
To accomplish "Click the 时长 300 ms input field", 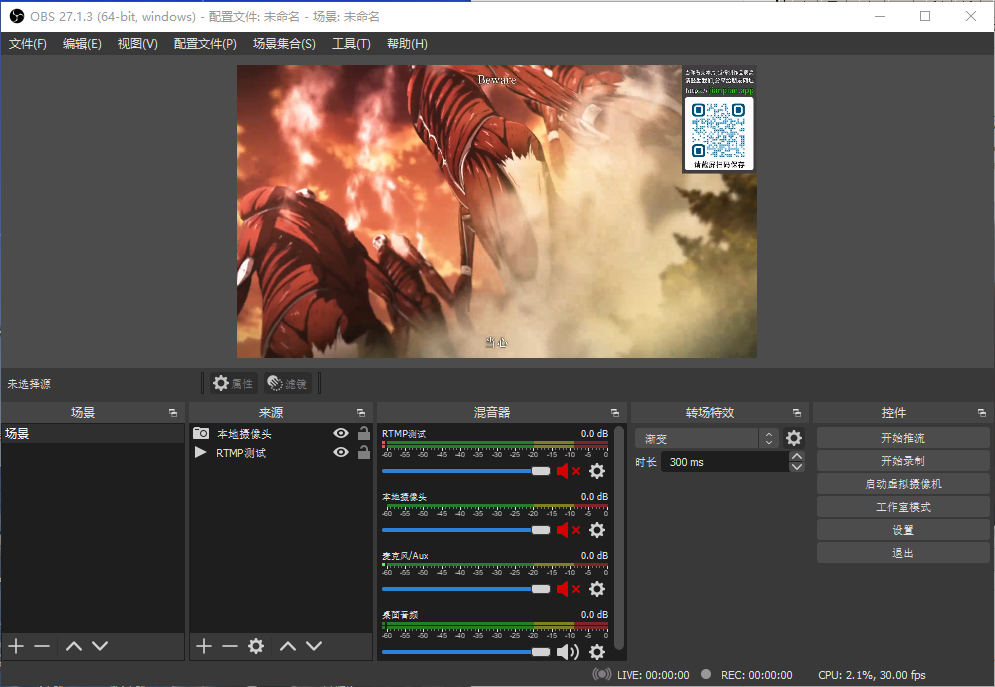I will point(724,462).
